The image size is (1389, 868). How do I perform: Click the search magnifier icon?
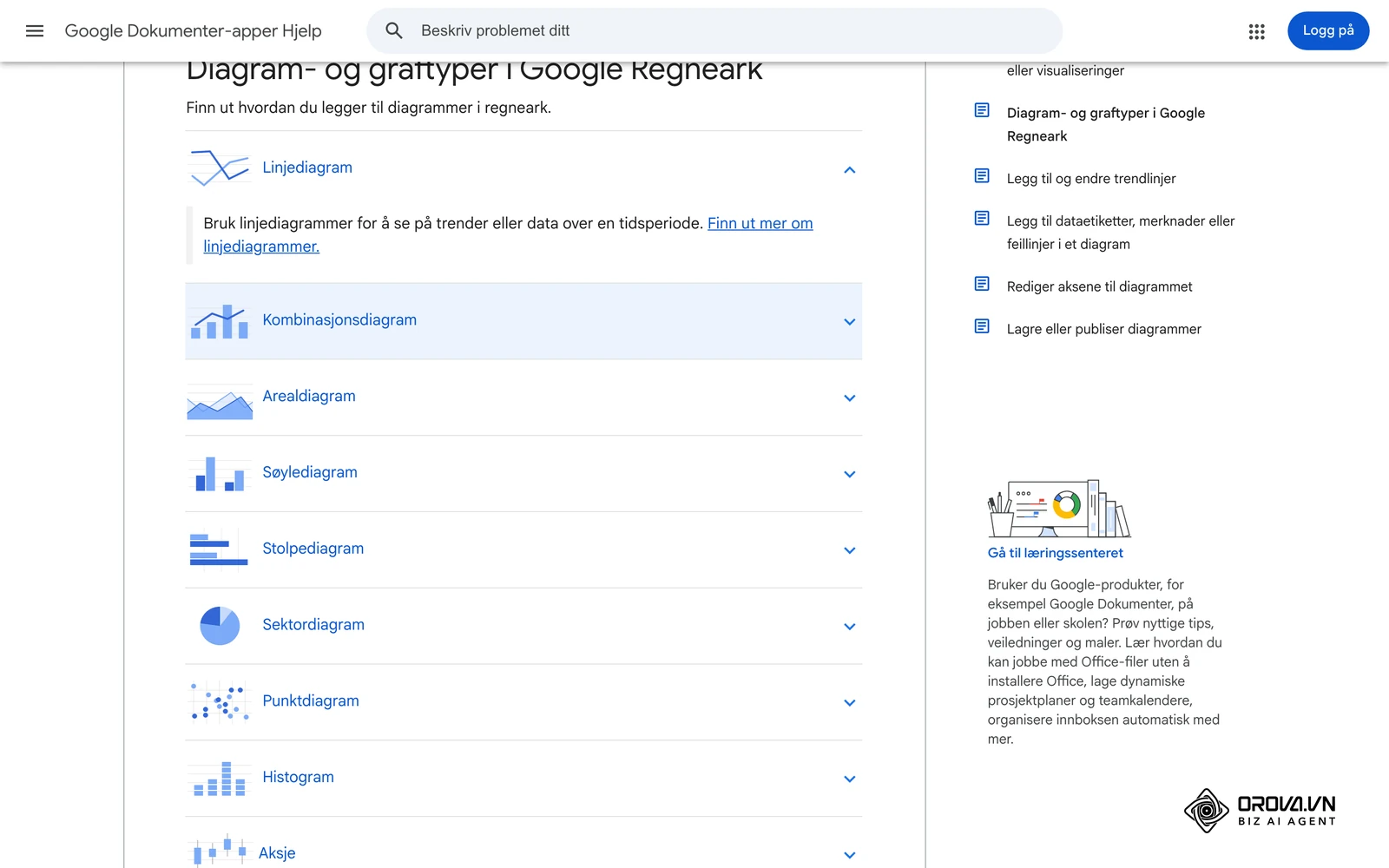[x=394, y=31]
